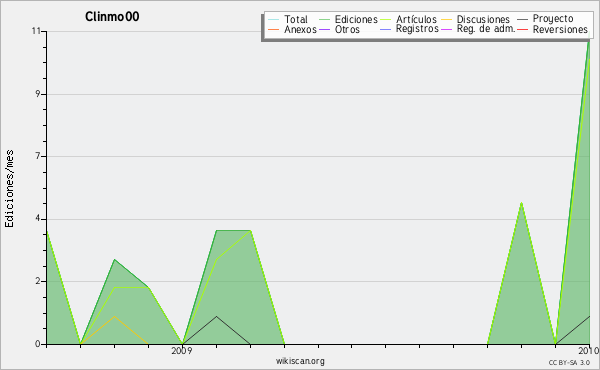Click the Registros legend label

[x=417, y=29]
